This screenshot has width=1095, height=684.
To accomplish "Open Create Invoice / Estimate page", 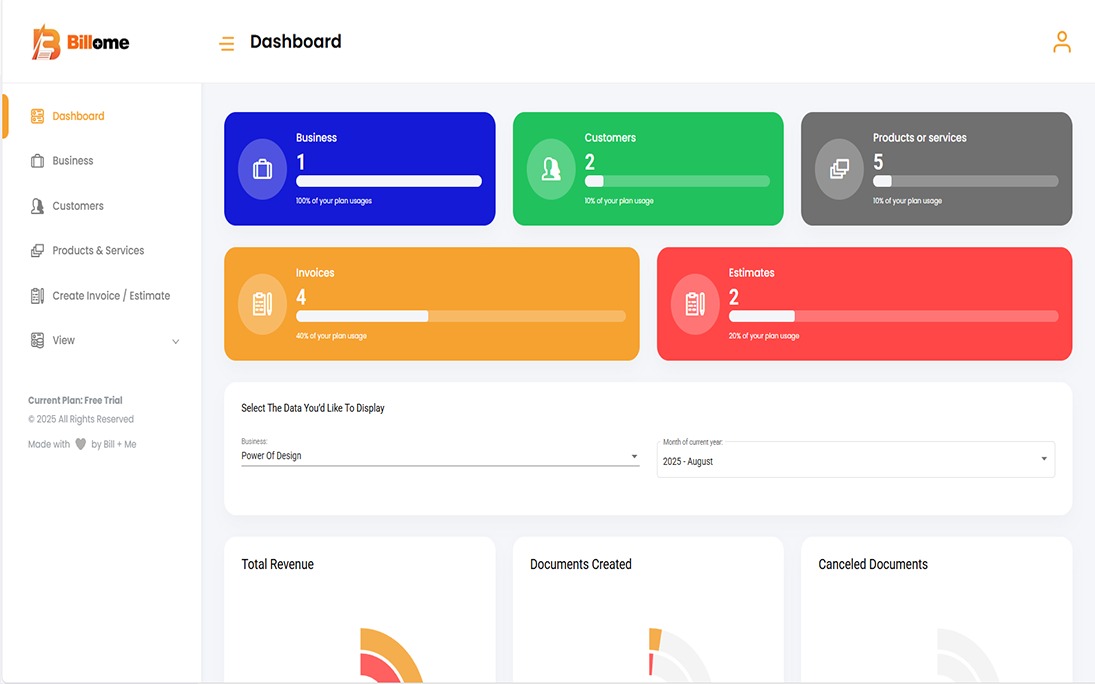I will click(111, 296).
